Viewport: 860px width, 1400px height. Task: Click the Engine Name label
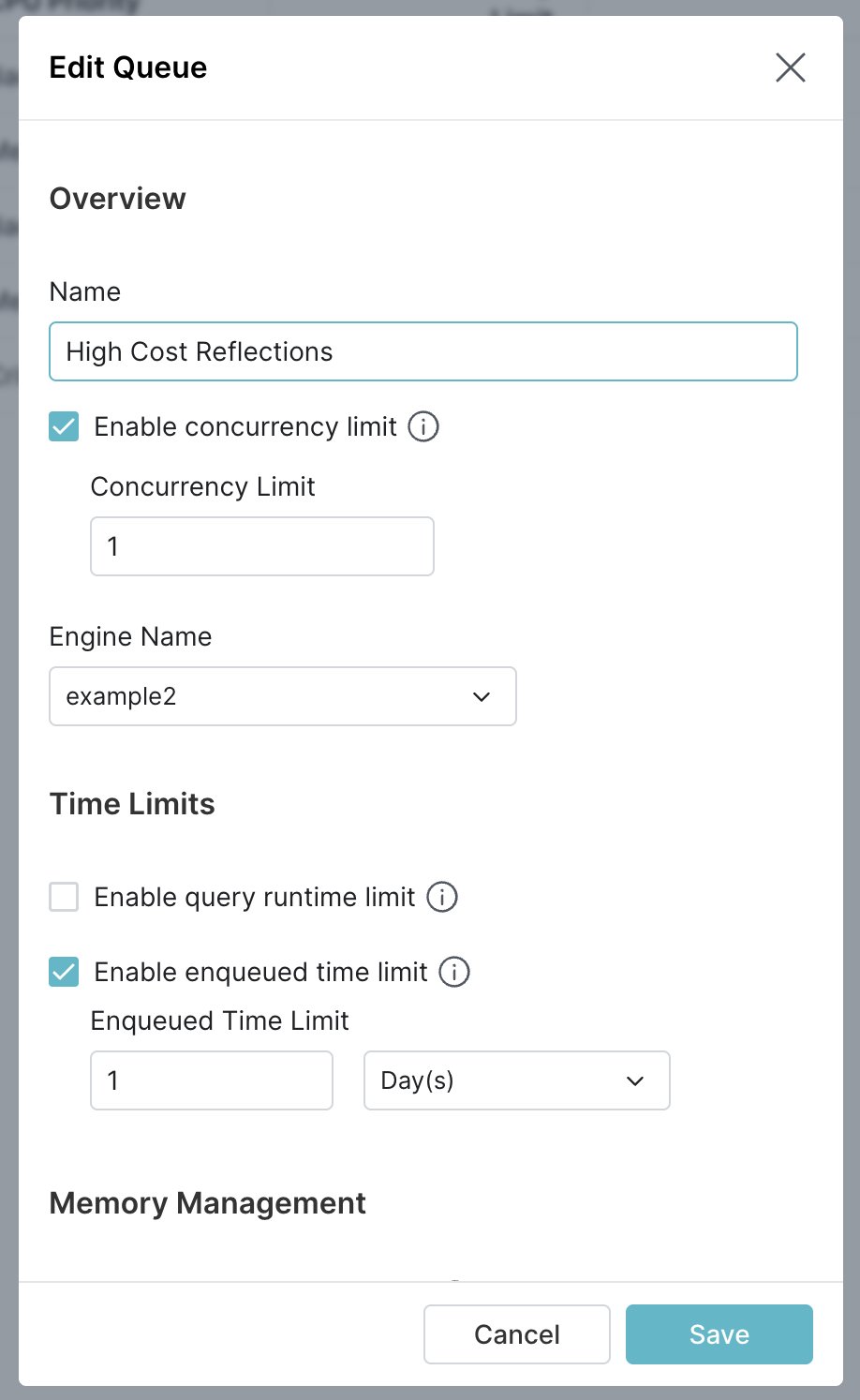pyautogui.click(x=130, y=636)
